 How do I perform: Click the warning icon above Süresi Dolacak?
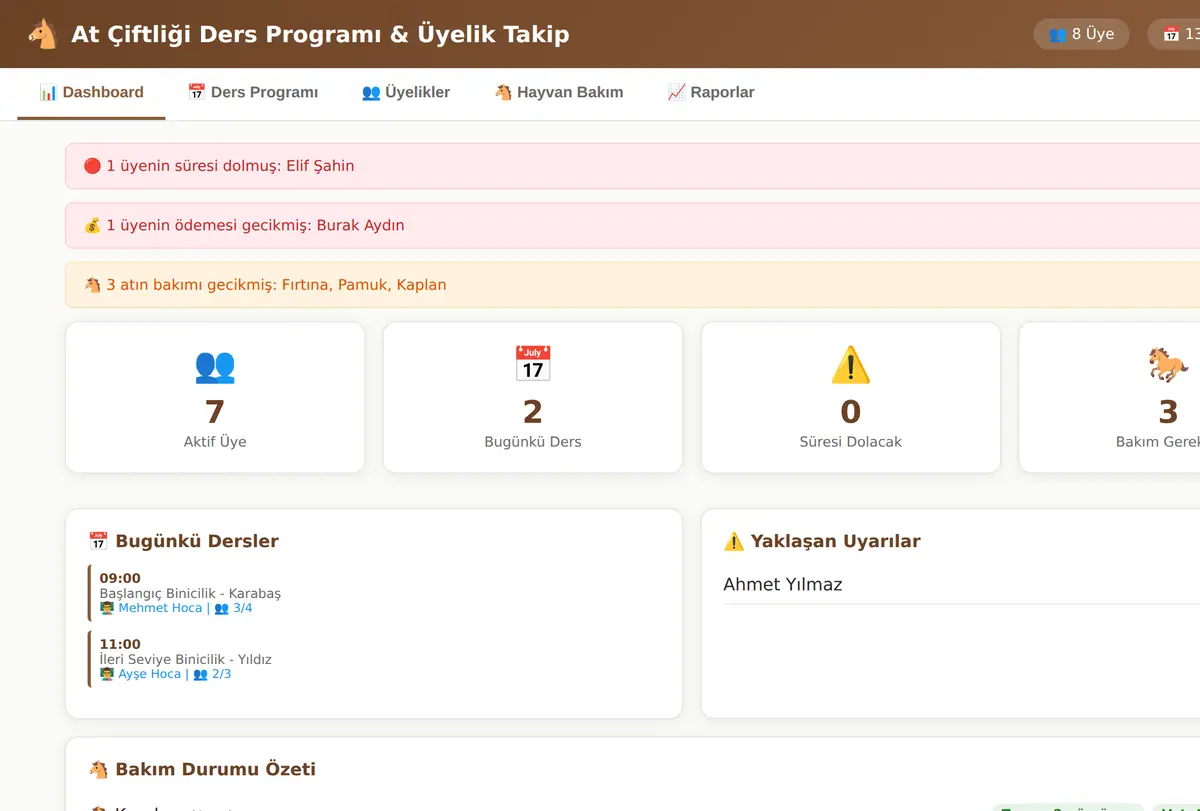click(x=851, y=365)
